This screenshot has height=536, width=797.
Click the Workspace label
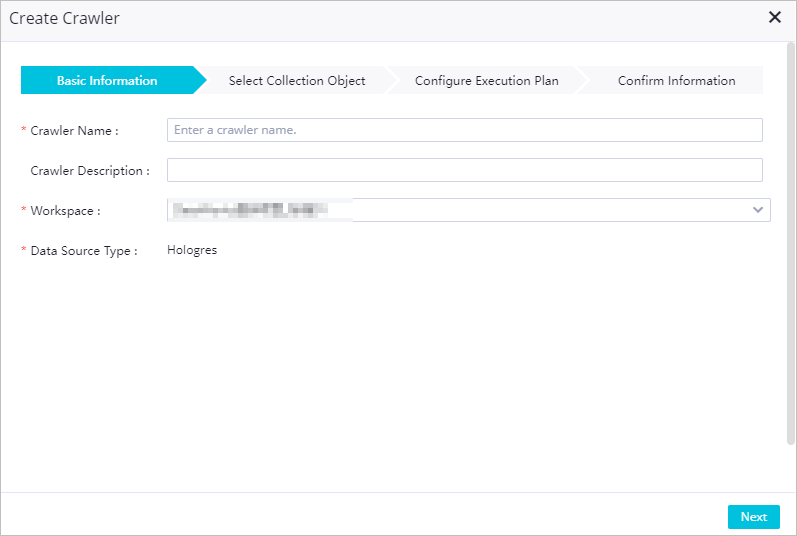click(65, 211)
